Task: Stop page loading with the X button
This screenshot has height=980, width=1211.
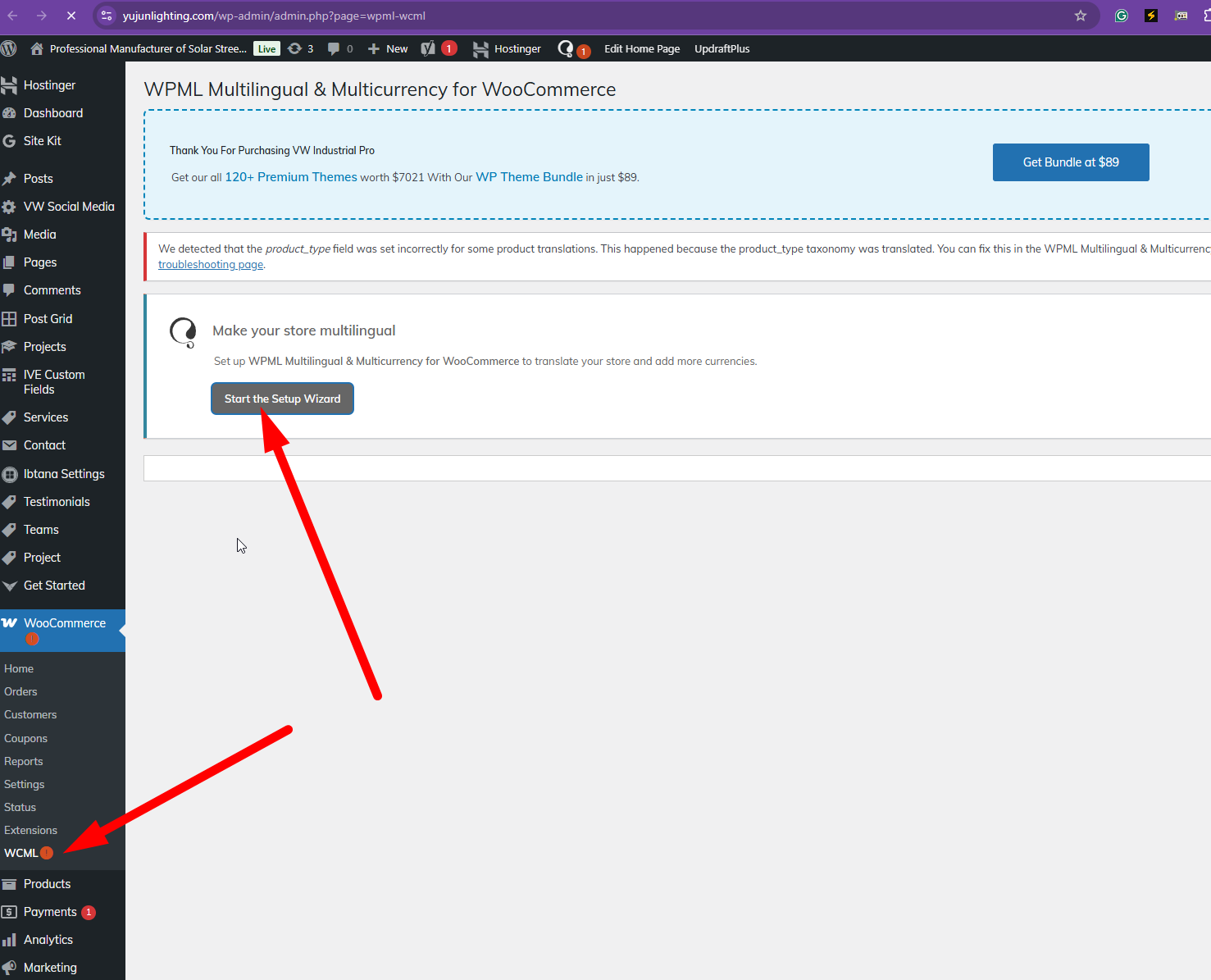Action: [71, 16]
